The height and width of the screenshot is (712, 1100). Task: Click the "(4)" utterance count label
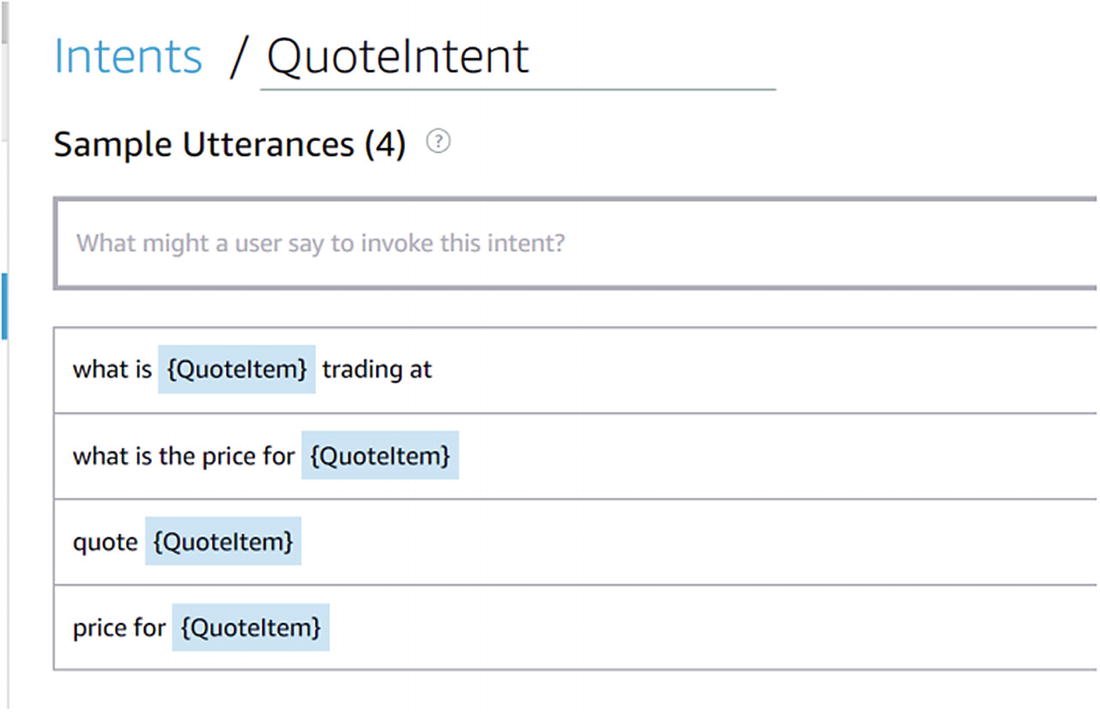pos(385,144)
